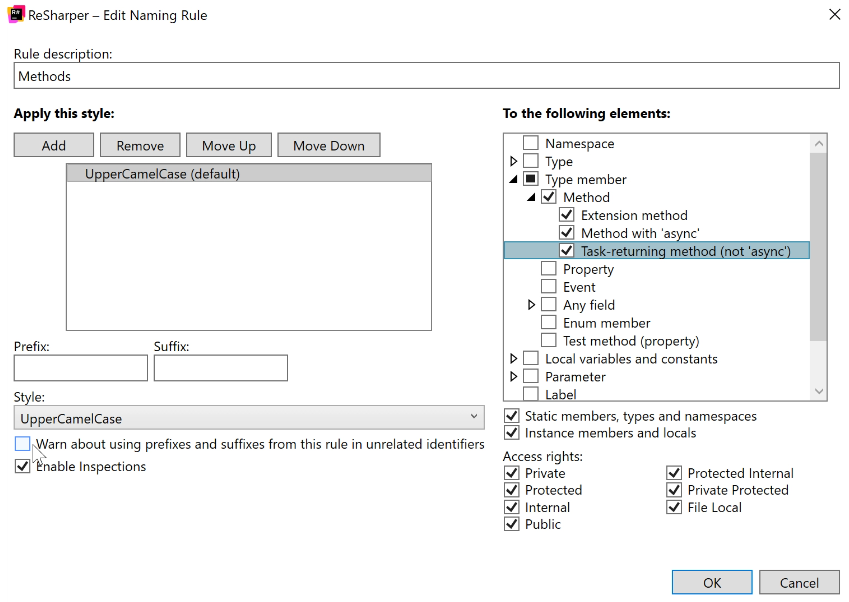Screen dimensions: 849x602
Task: Click the Add style button
Action: pos(54,145)
